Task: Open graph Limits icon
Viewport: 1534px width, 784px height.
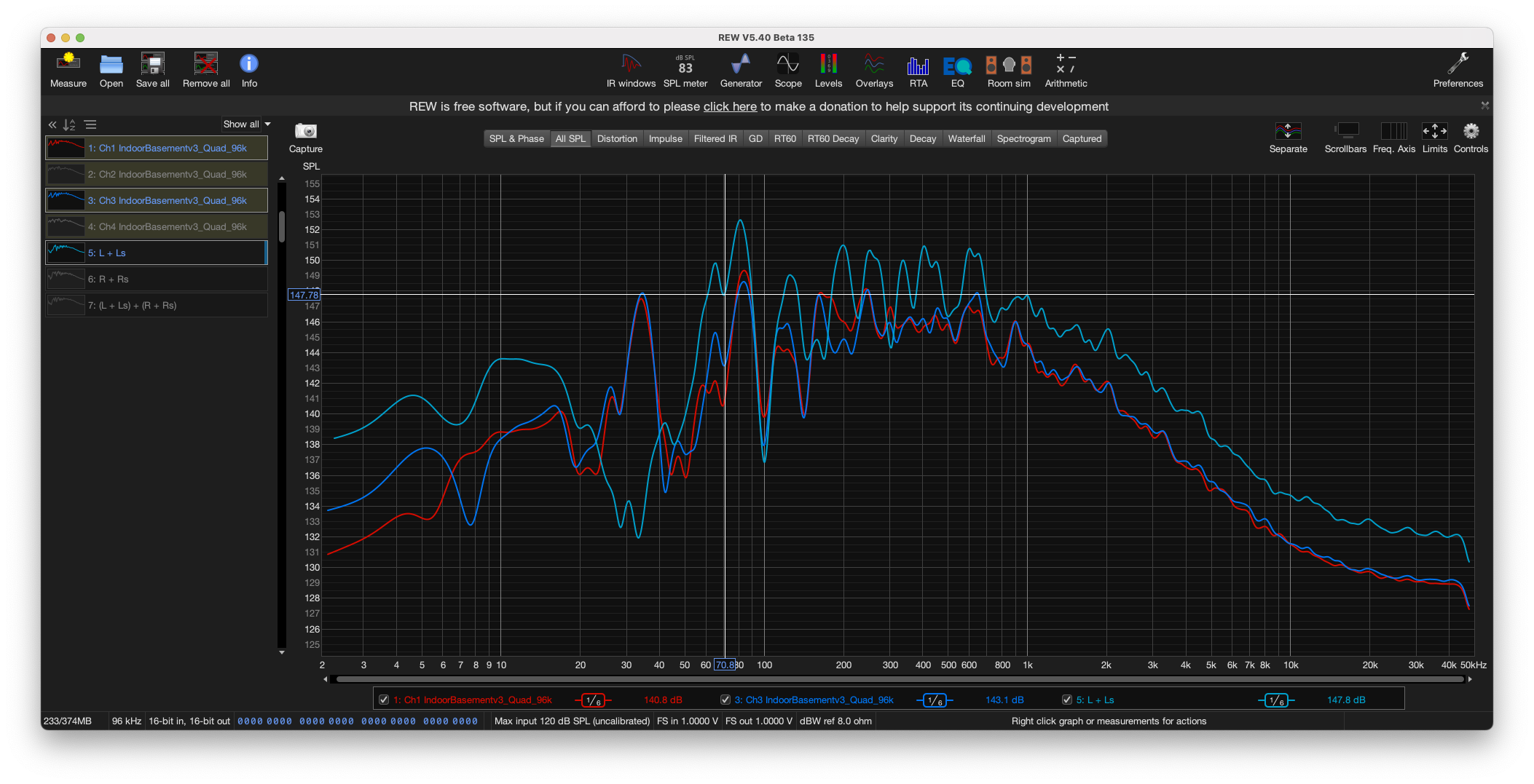Action: pyautogui.click(x=1435, y=137)
